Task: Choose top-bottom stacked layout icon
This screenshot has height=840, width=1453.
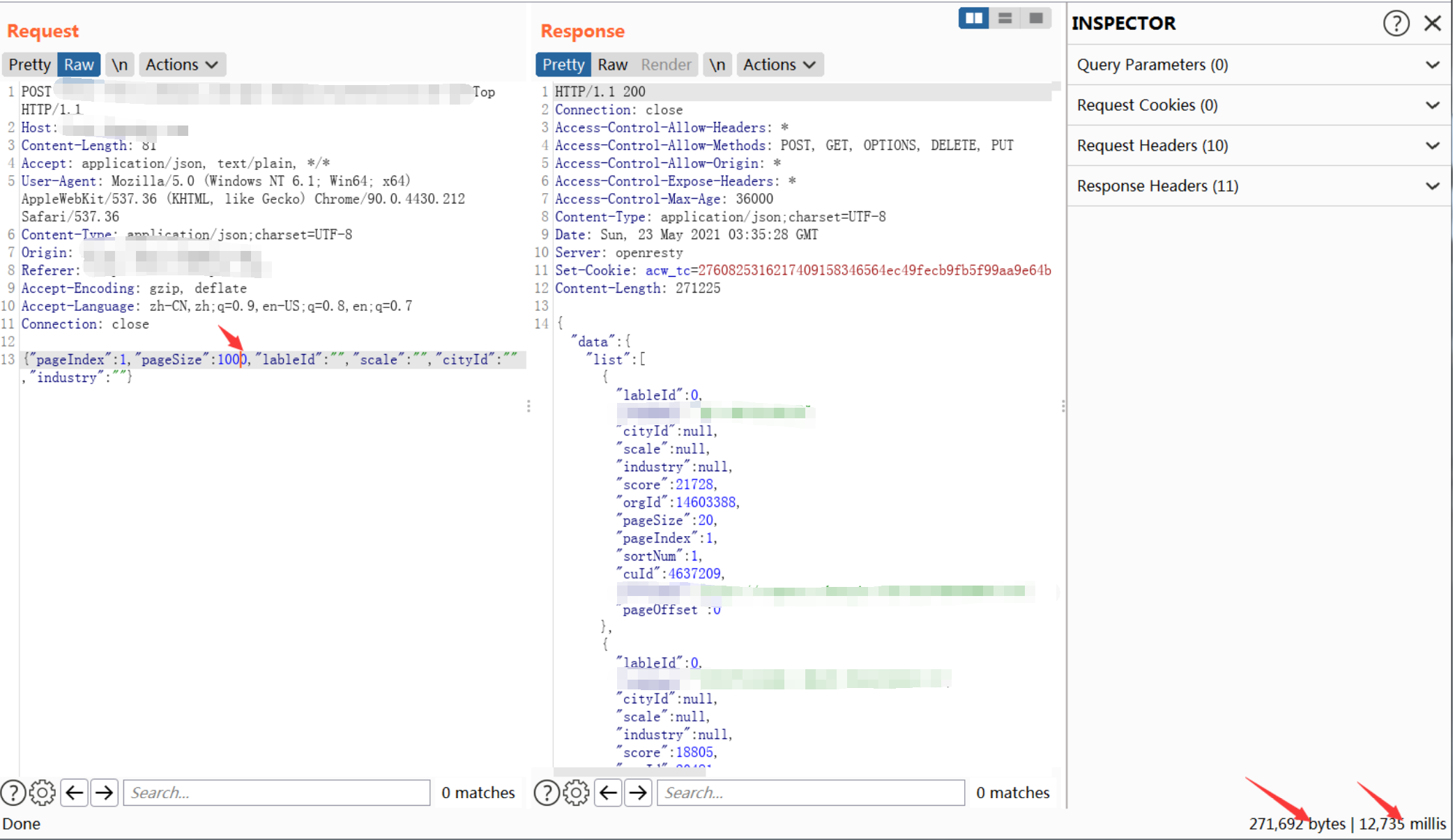Action: click(1005, 18)
